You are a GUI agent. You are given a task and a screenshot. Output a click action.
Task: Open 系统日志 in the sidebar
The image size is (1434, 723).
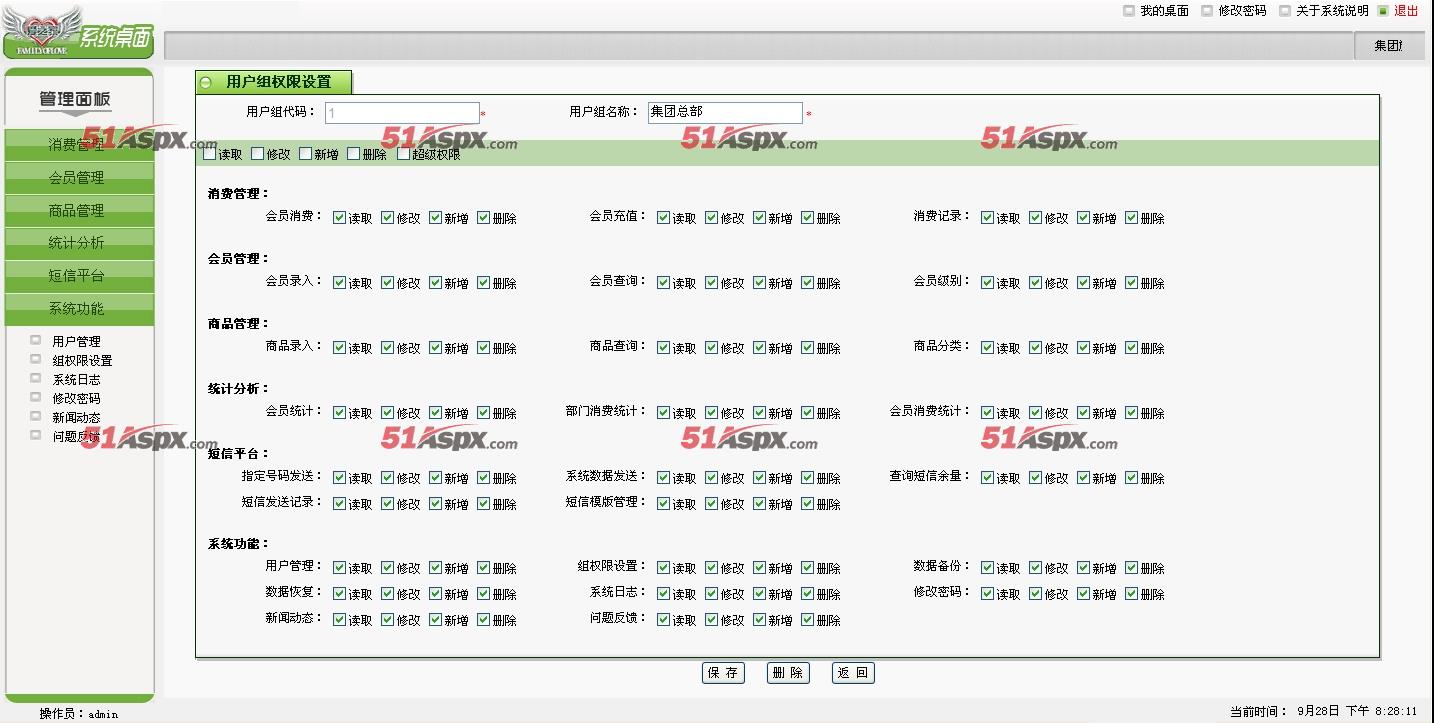click(76, 379)
